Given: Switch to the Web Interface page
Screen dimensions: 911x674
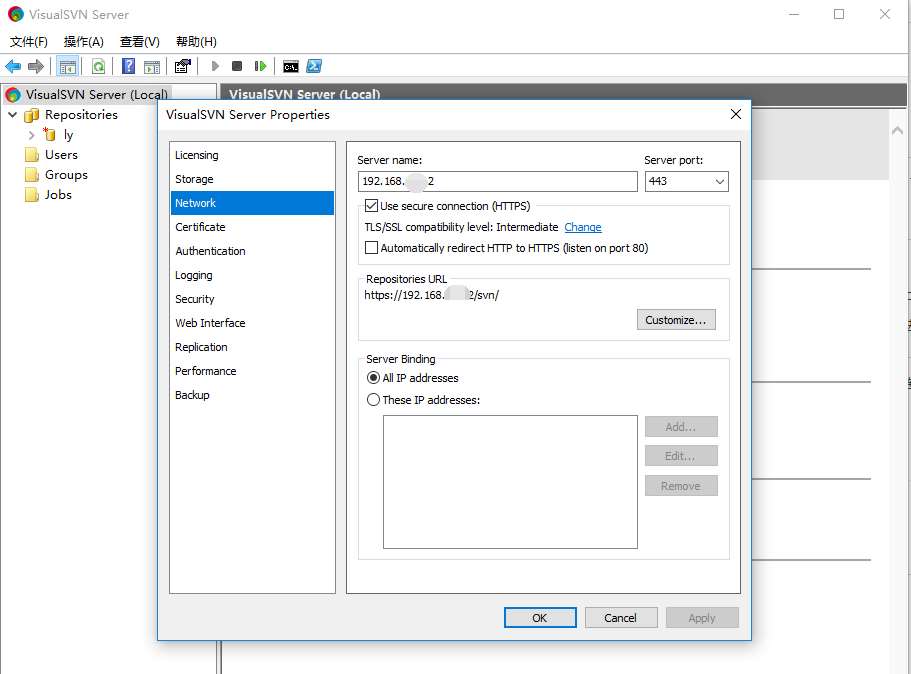Looking at the screenshot, I should tap(252, 323).
